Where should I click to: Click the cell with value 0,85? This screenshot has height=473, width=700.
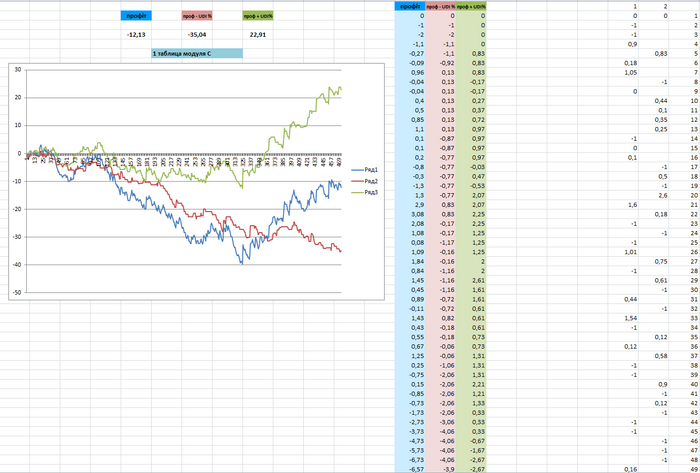point(410,120)
